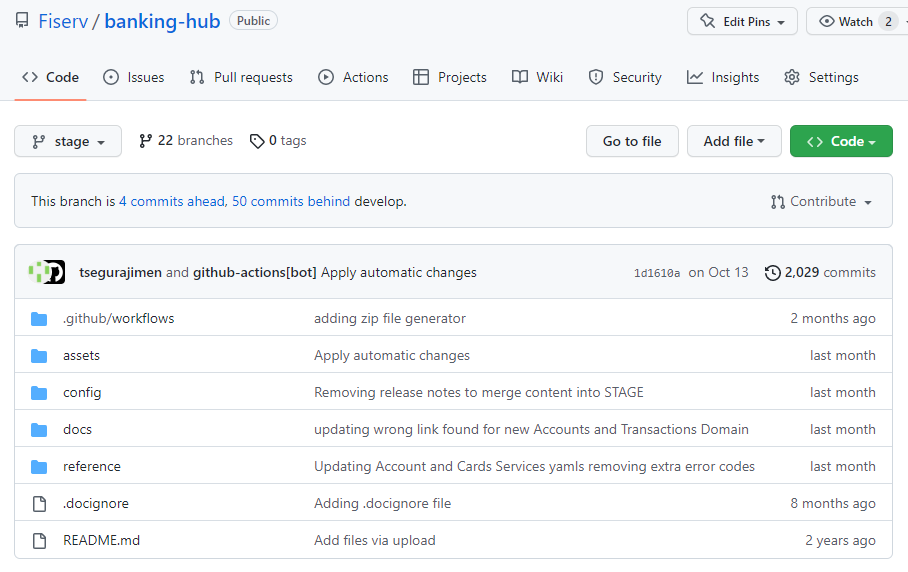
Task: Open the github-actions[bot] author link
Action: coord(255,273)
